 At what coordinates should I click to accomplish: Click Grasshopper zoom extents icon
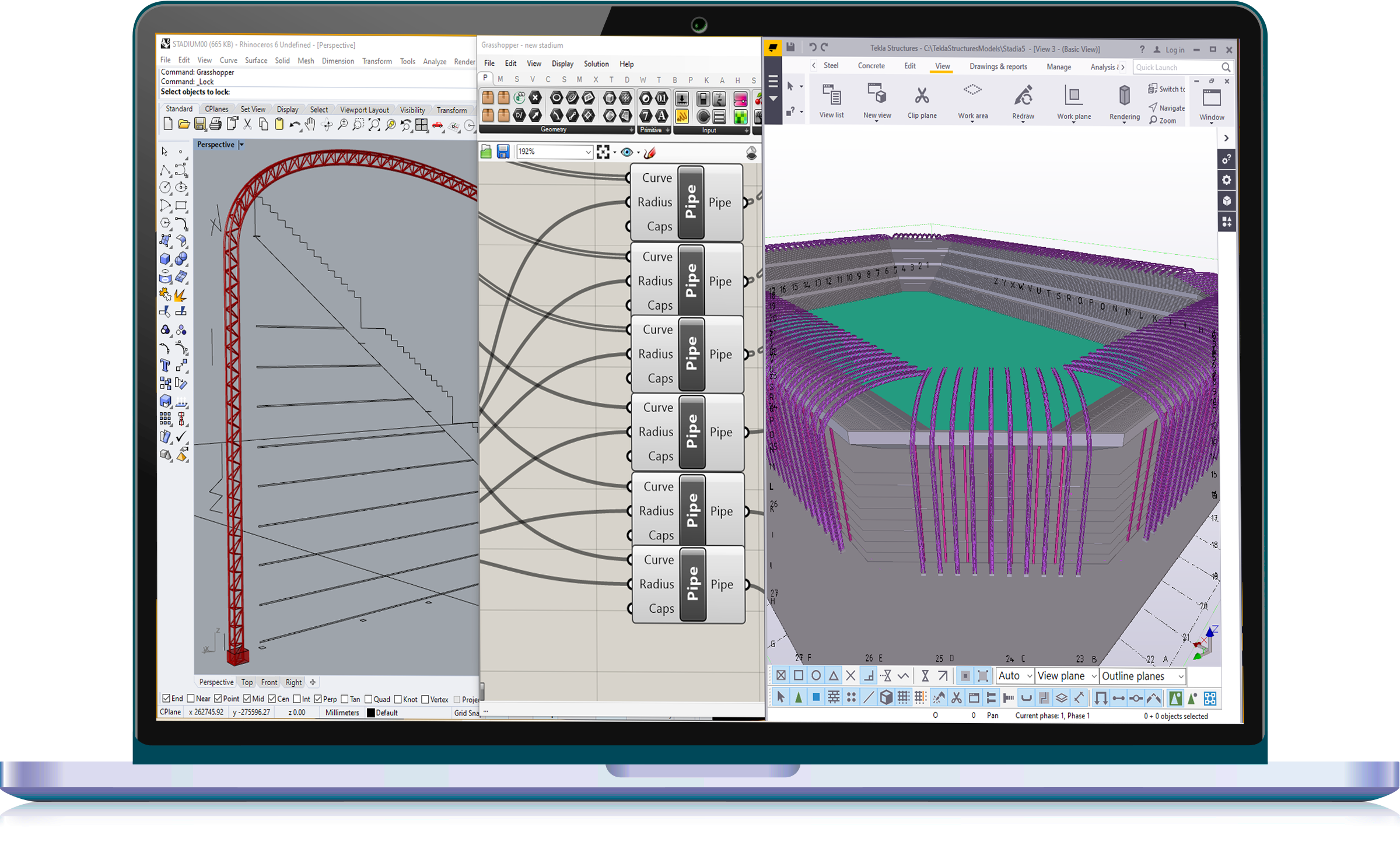[x=603, y=152]
